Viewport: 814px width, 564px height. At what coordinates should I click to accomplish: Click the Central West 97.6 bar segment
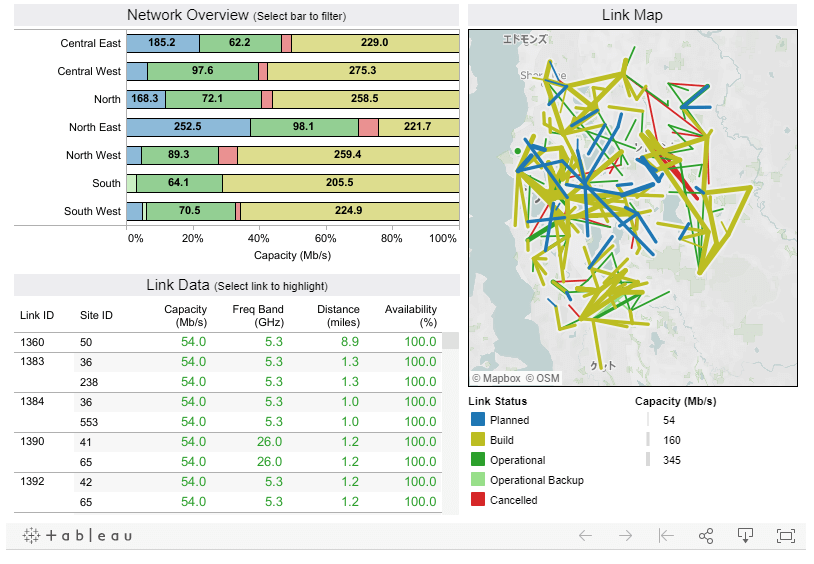[x=203, y=71]
